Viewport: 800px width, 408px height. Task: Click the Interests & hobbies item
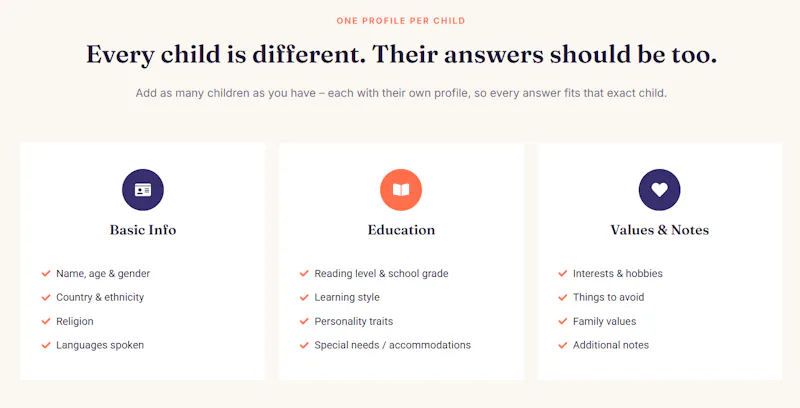click(617, 273)
